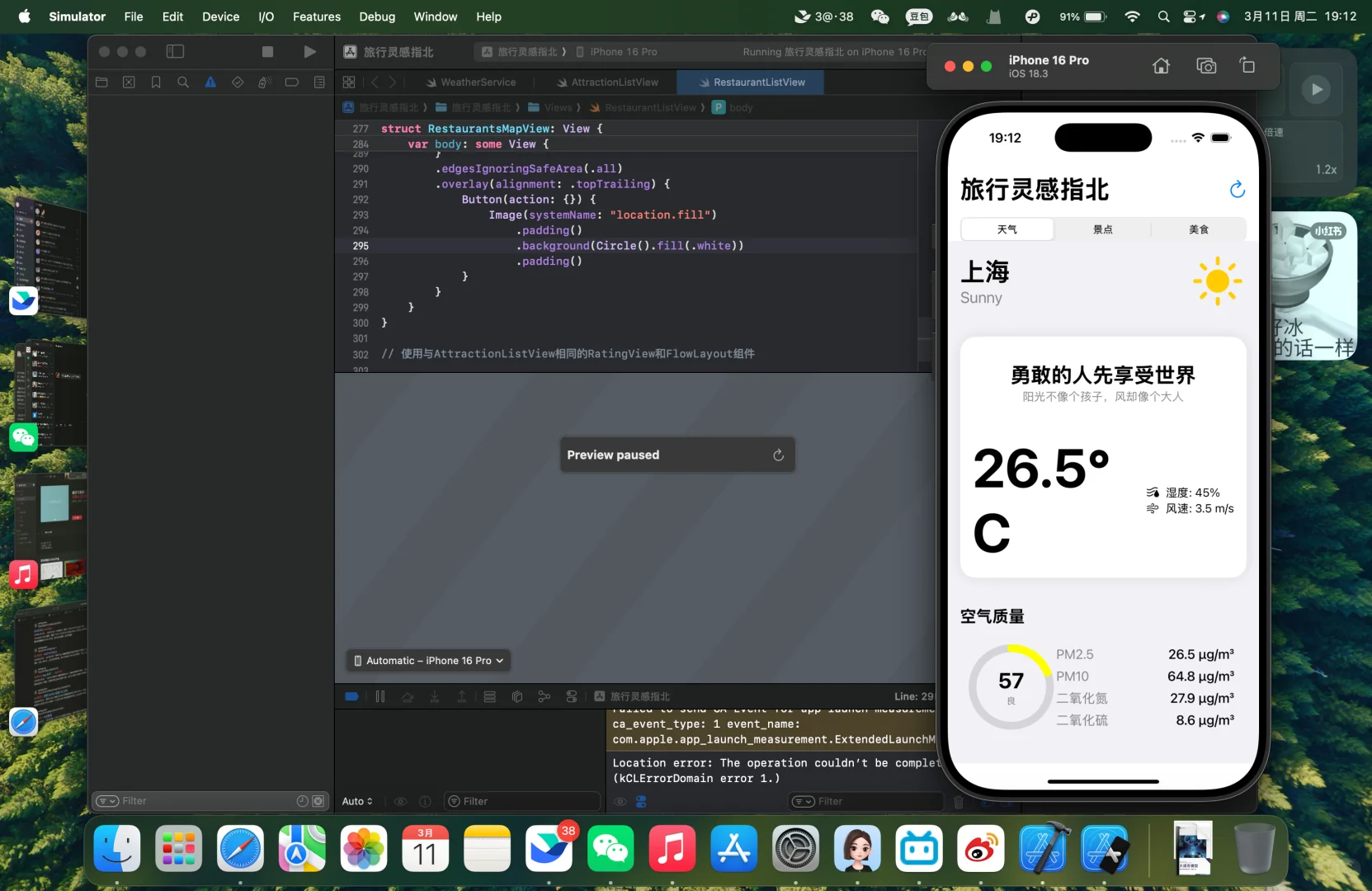This screenshot has width=1372, height=891.
Task: Select the Search navigator magnifying glass
Action: pos(183,82)
